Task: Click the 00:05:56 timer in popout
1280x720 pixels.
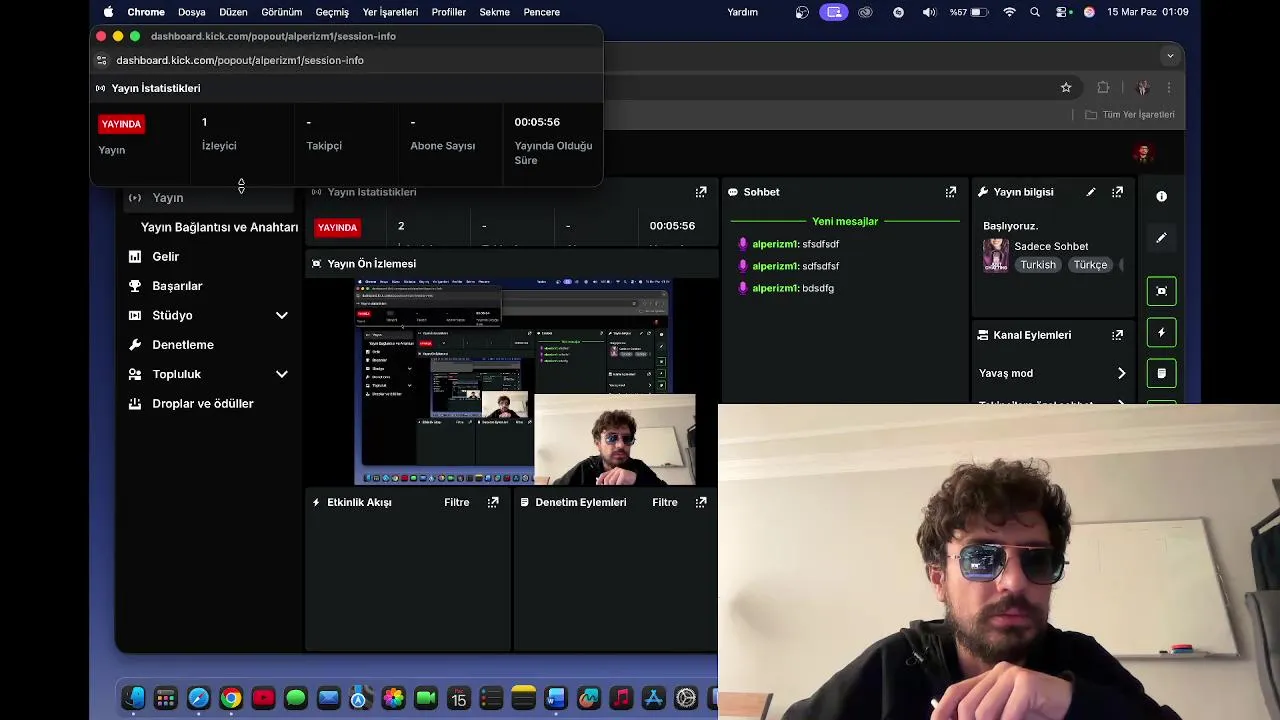Action: (537, 122)
